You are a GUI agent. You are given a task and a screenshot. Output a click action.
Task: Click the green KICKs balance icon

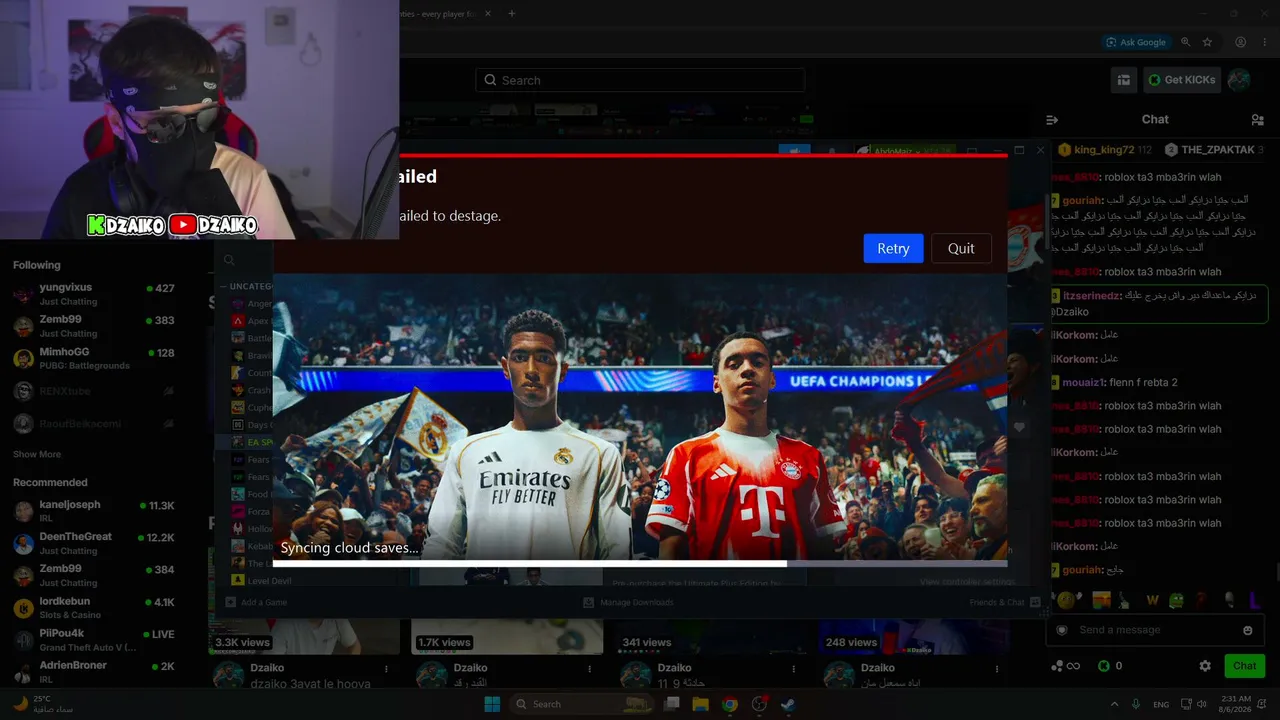(x=1104, y=666)
